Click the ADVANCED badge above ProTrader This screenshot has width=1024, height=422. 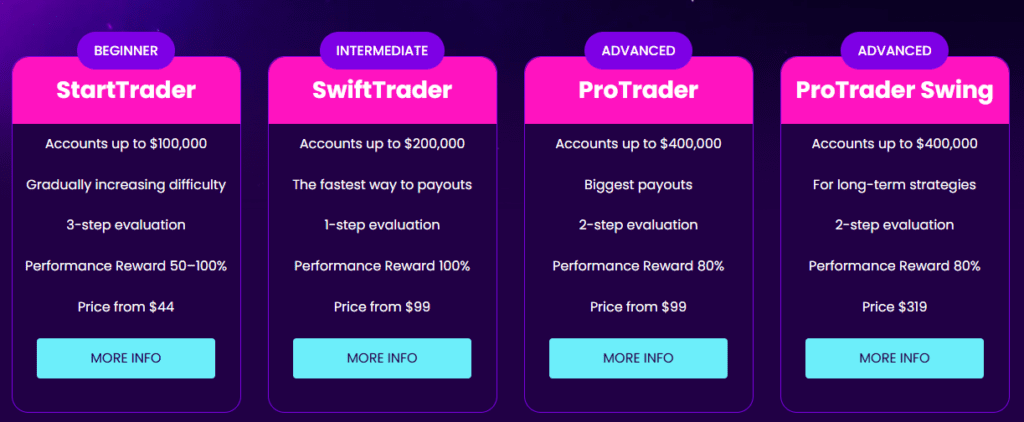pos(638,50)
